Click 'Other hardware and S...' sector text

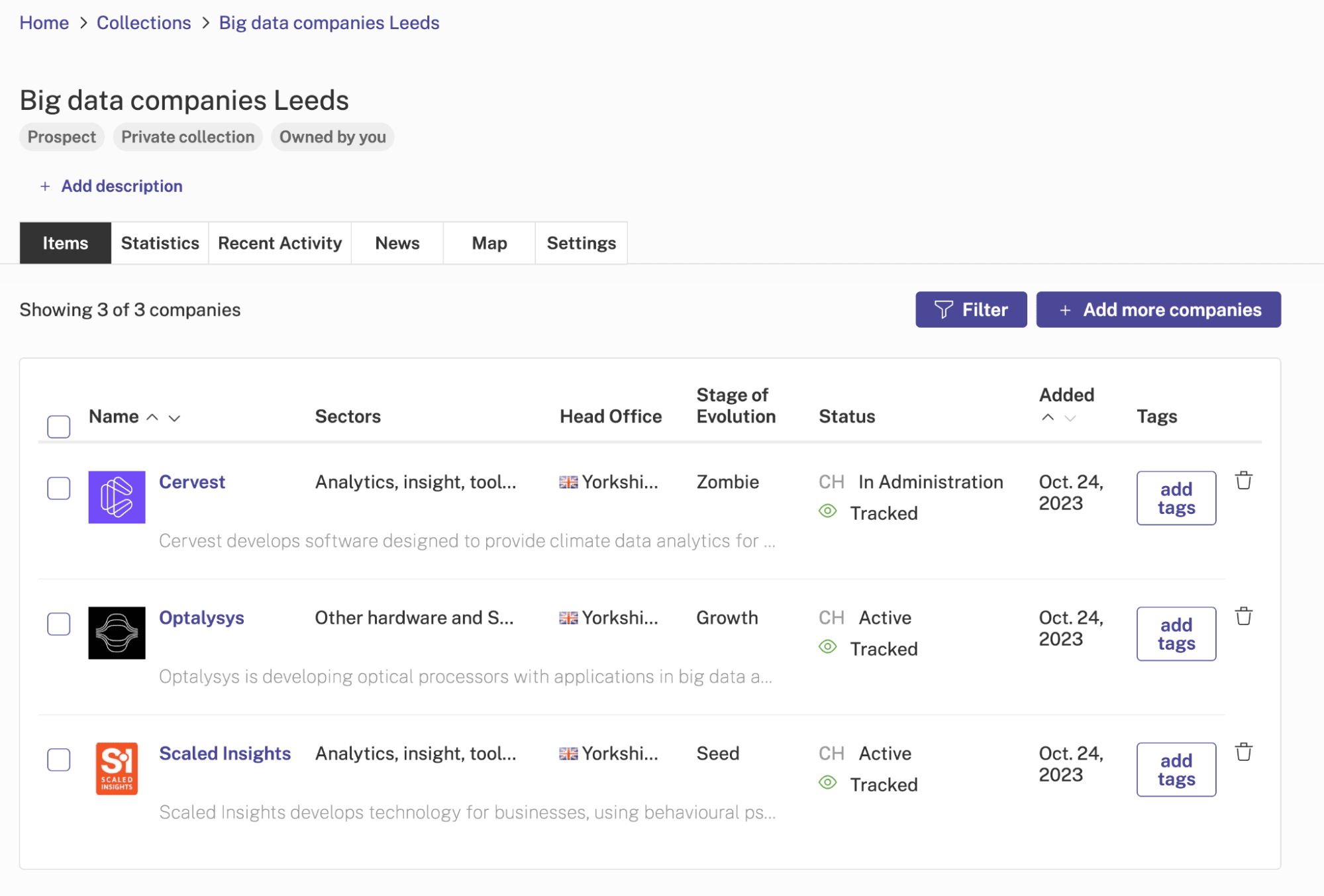pos(414,618)
